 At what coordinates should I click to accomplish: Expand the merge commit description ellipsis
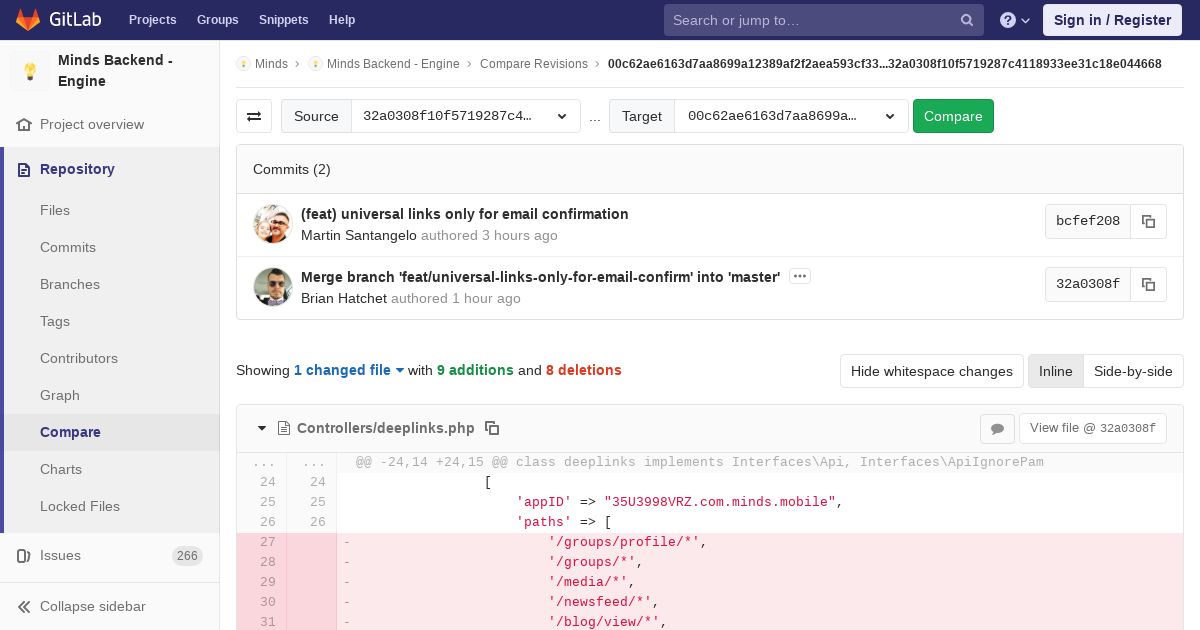tap(799, 276)
